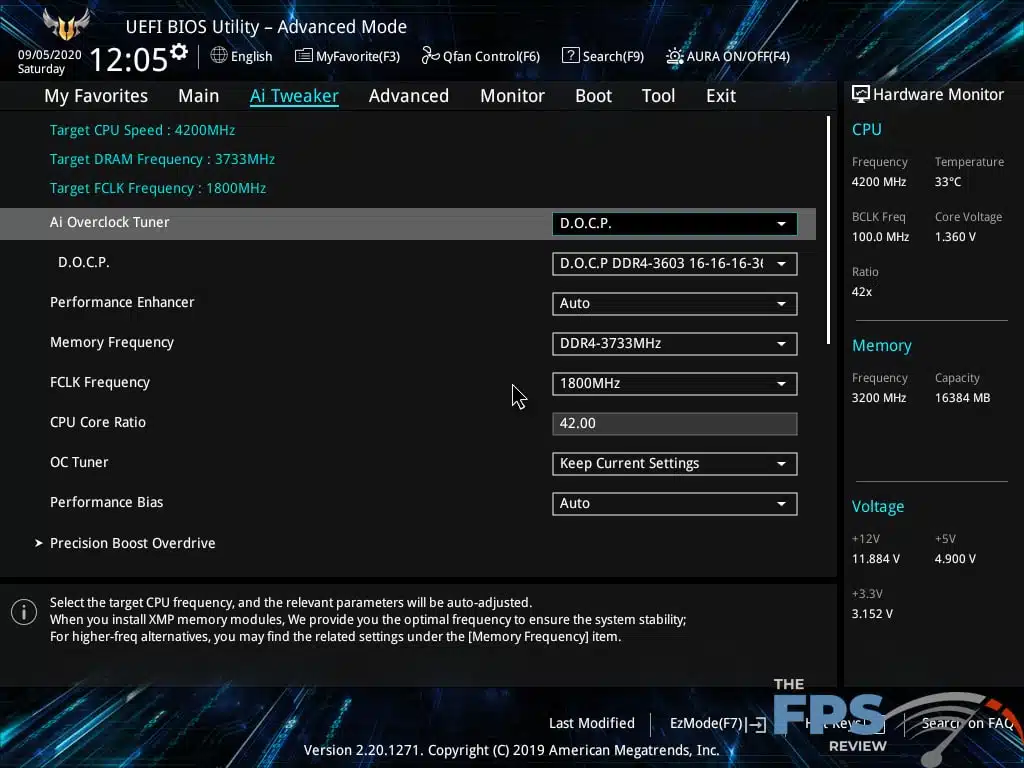Expand the Performance Enhancer dropdown

click(675, 304)
